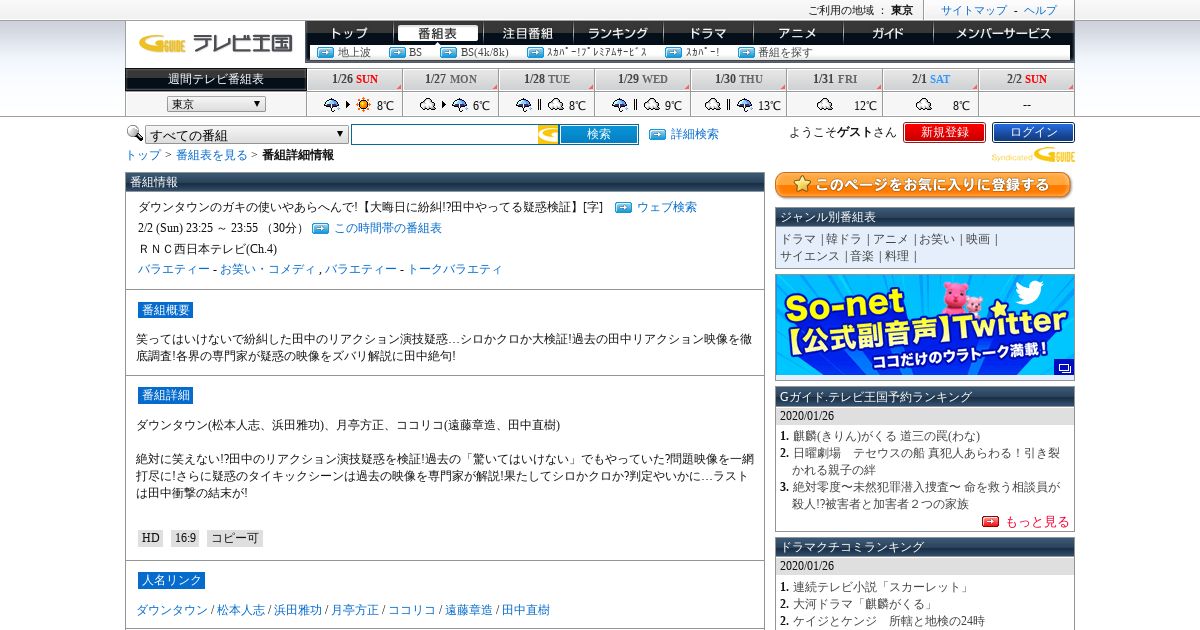Click the コピー可 tag
The image size is (1200, 630).
click(235, 538)
